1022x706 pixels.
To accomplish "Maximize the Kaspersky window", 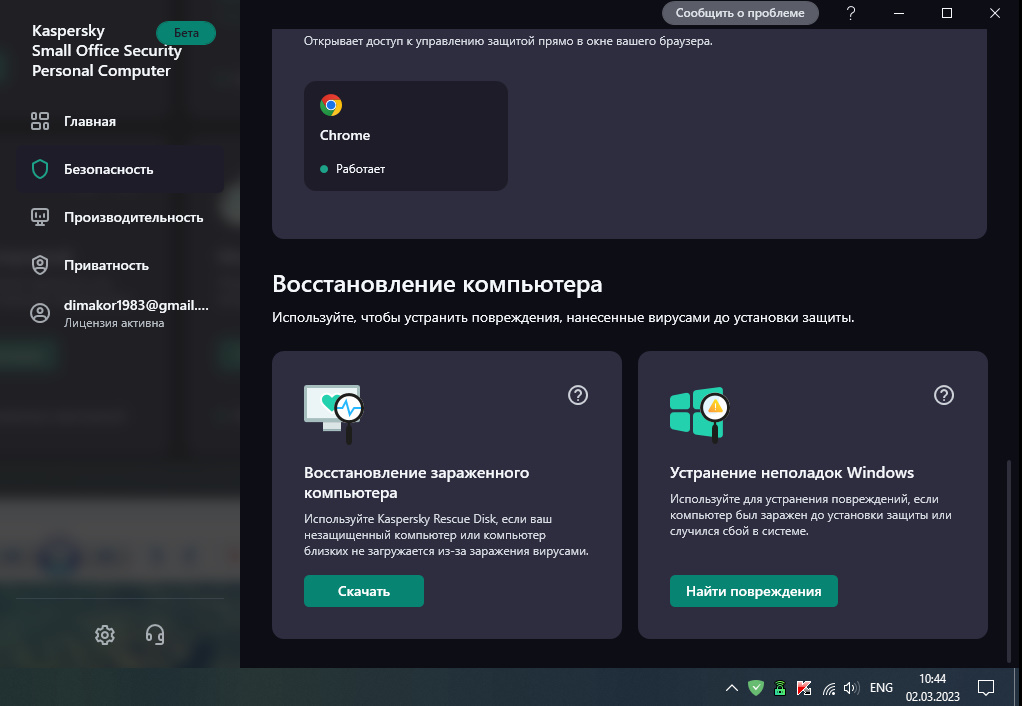I will 947,13.
